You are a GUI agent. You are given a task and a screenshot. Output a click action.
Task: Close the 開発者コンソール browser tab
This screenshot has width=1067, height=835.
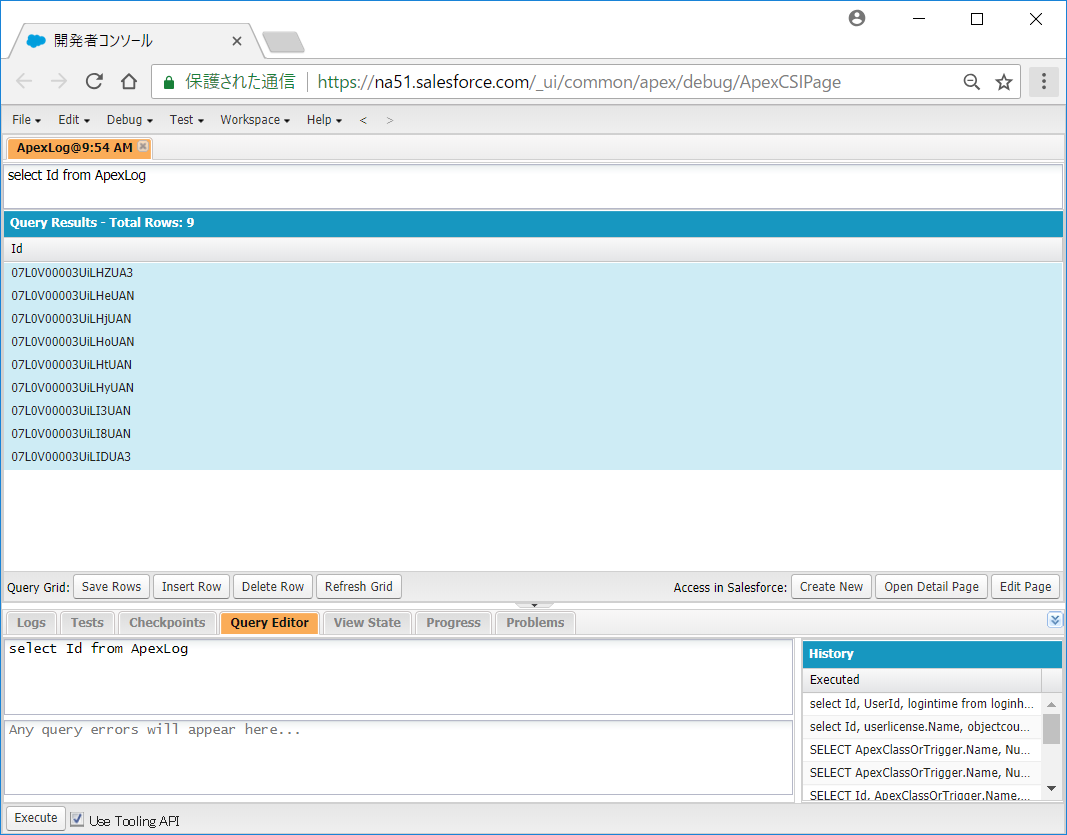tap(237, 41)
